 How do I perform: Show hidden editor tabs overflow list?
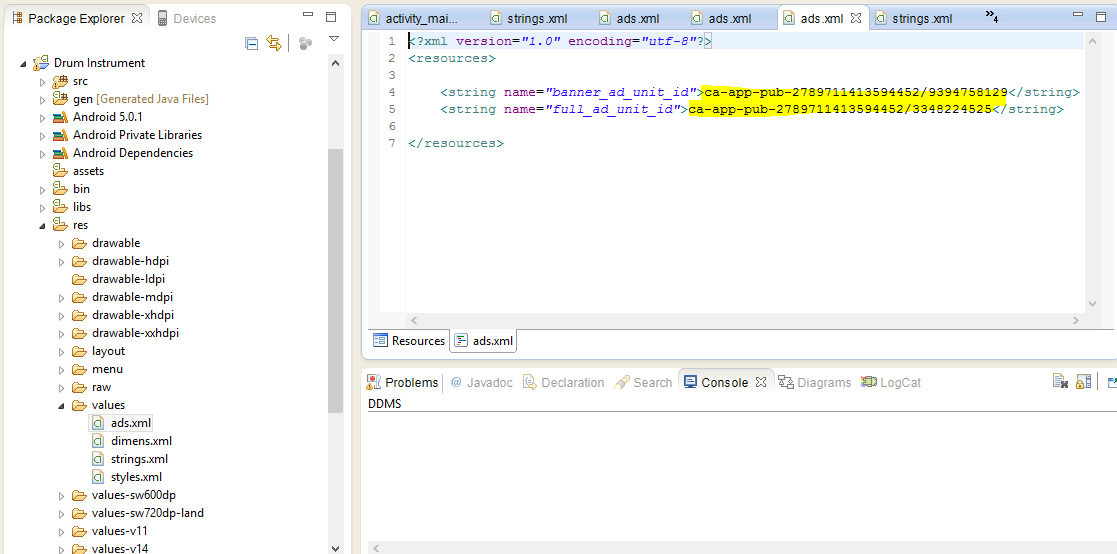tap(992, 16)
